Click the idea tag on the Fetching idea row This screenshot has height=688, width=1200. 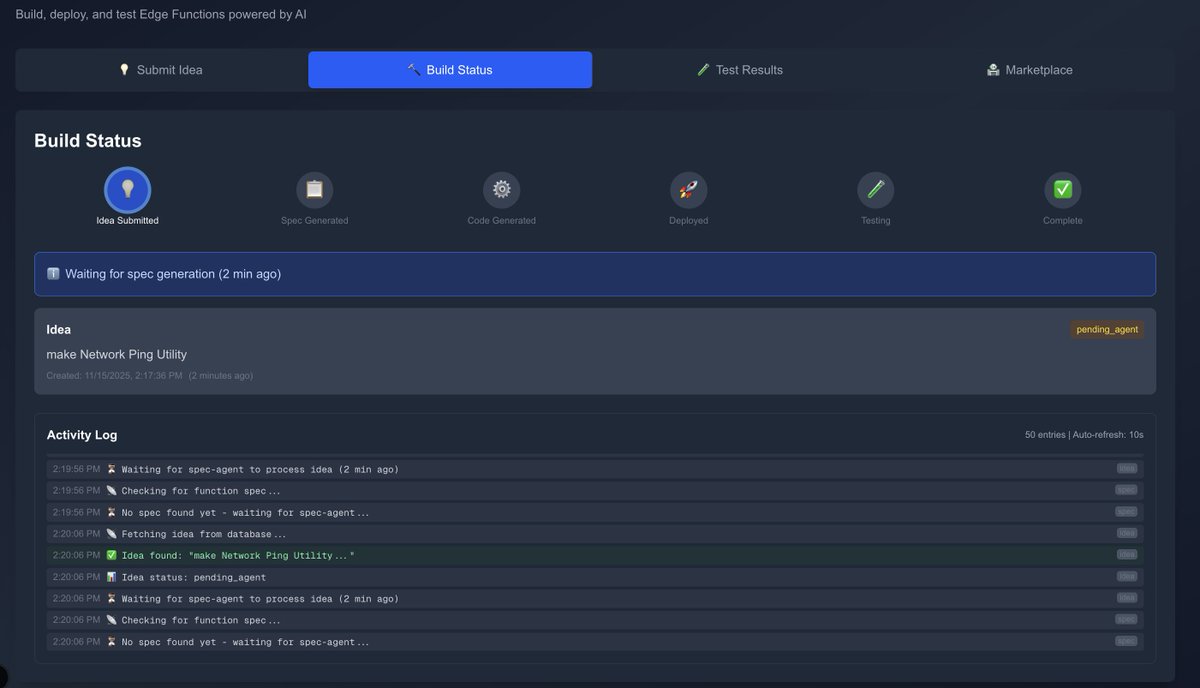click(1127, 534)
